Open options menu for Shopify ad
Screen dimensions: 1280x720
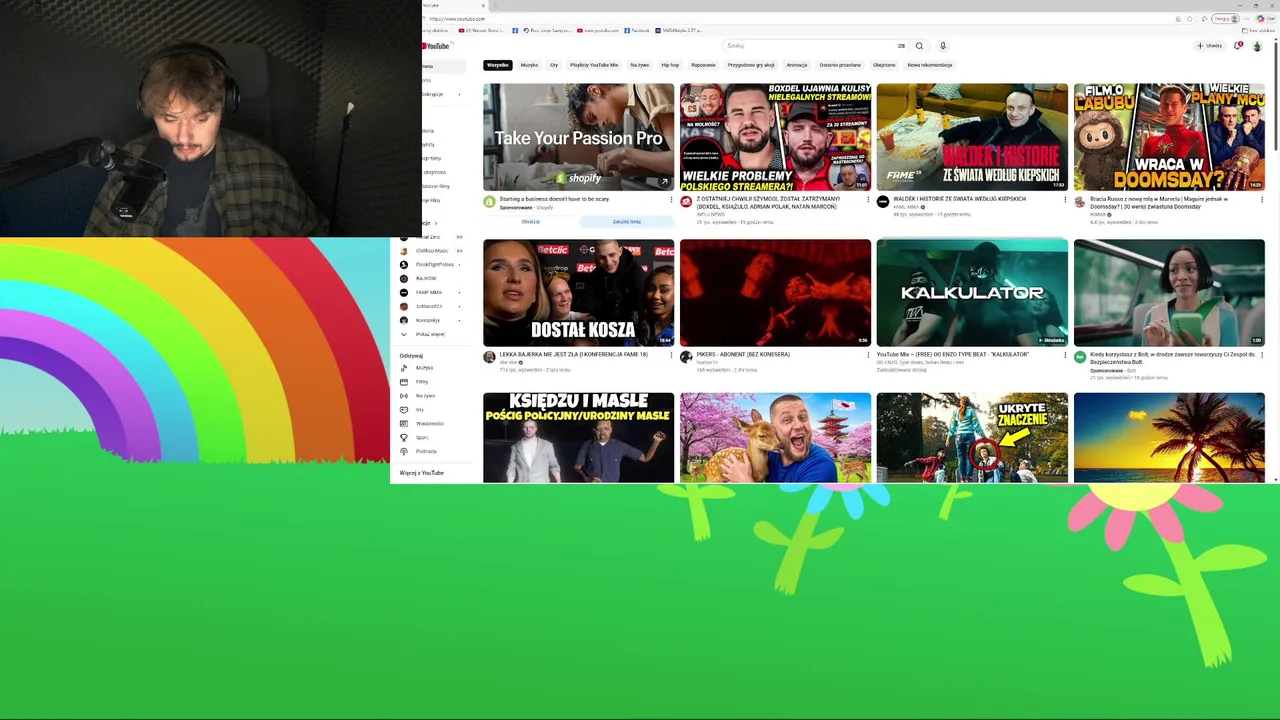click(x=671, y=199)
